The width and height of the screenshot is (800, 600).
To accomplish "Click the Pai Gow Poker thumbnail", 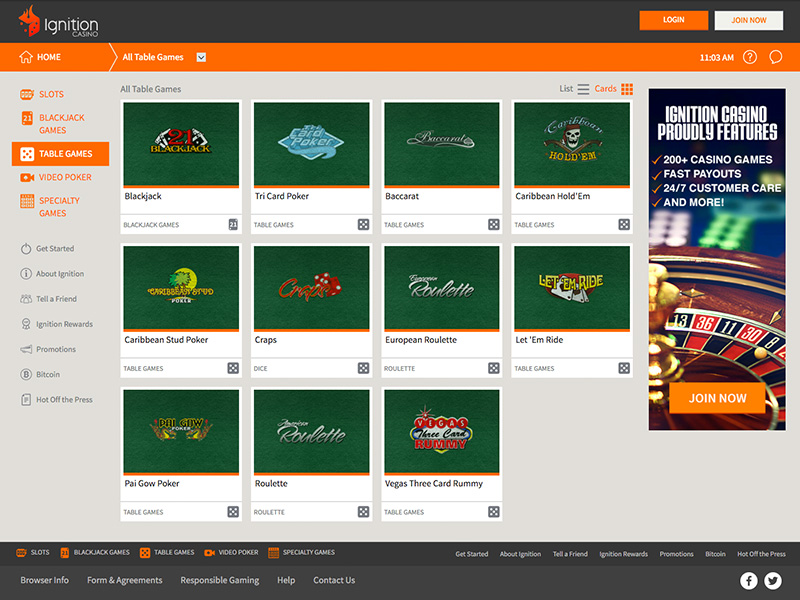I will pos(181,431).
